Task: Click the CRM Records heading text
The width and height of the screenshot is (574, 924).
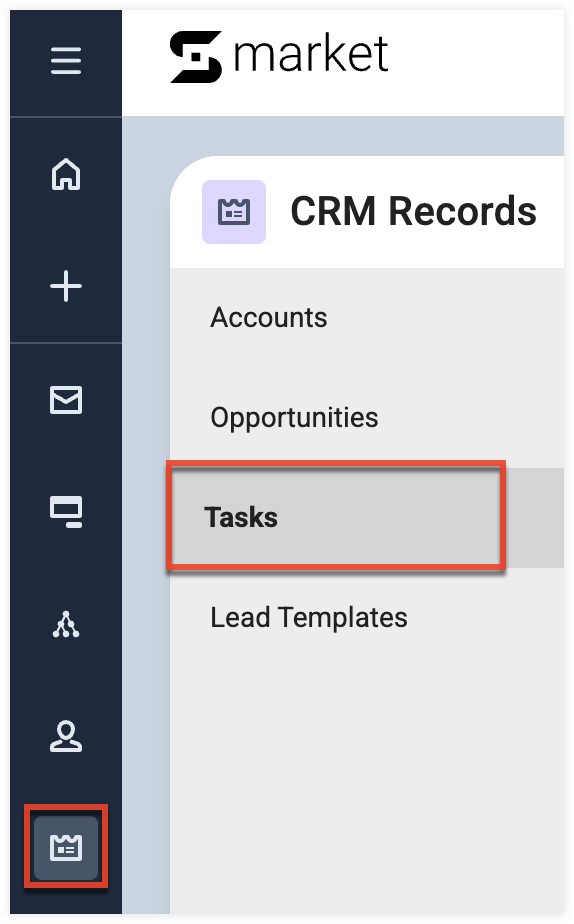Action: pos(414,211)
